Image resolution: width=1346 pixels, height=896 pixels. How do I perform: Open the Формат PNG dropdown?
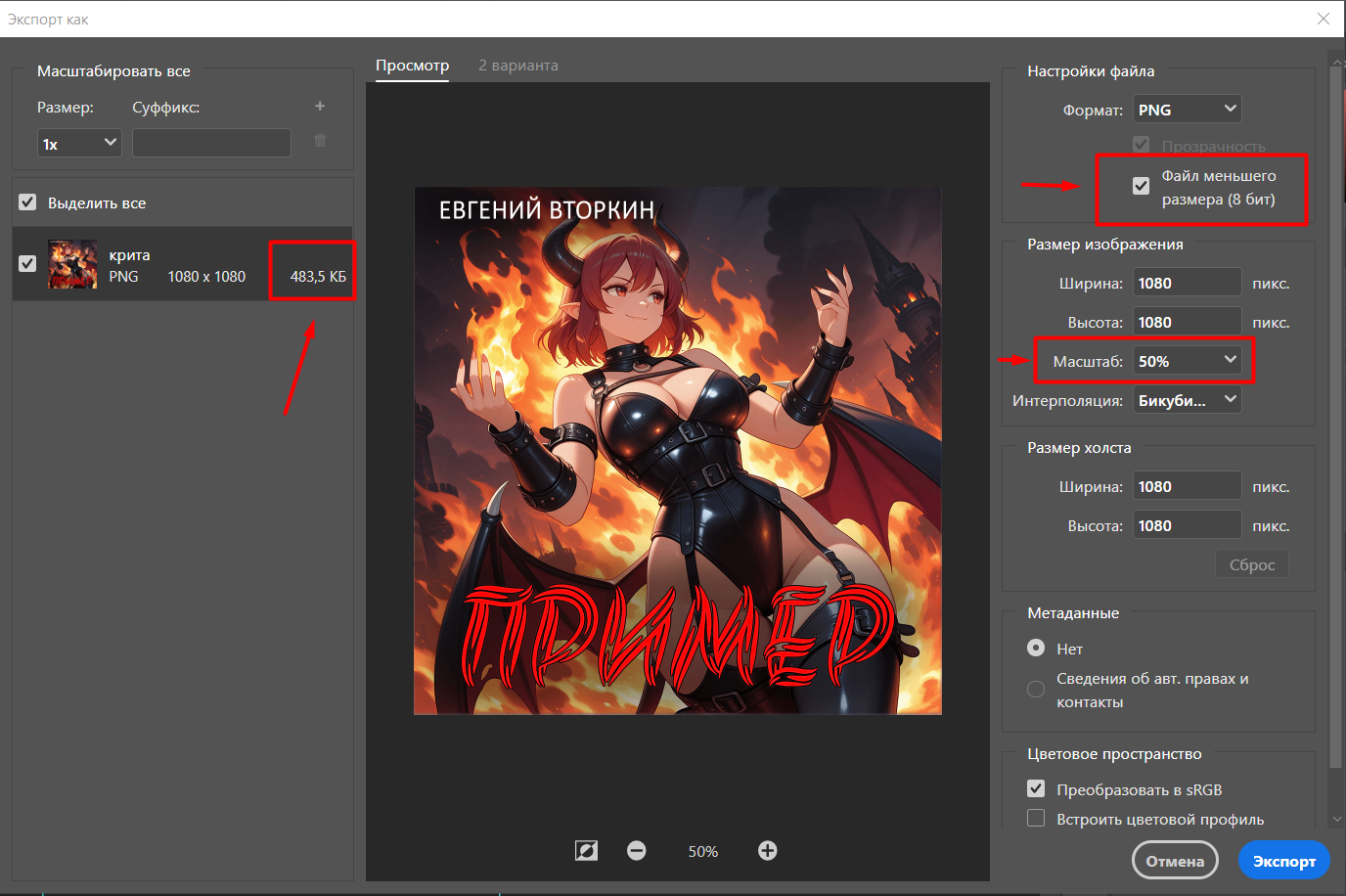tap(1187, 110)
